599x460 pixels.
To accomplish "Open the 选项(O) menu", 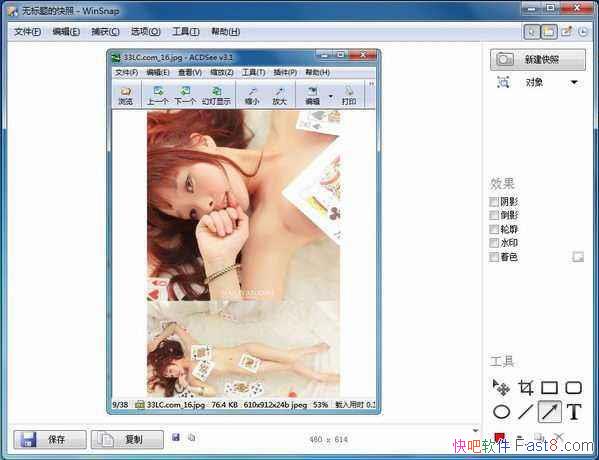I will (x=146, y=31).
